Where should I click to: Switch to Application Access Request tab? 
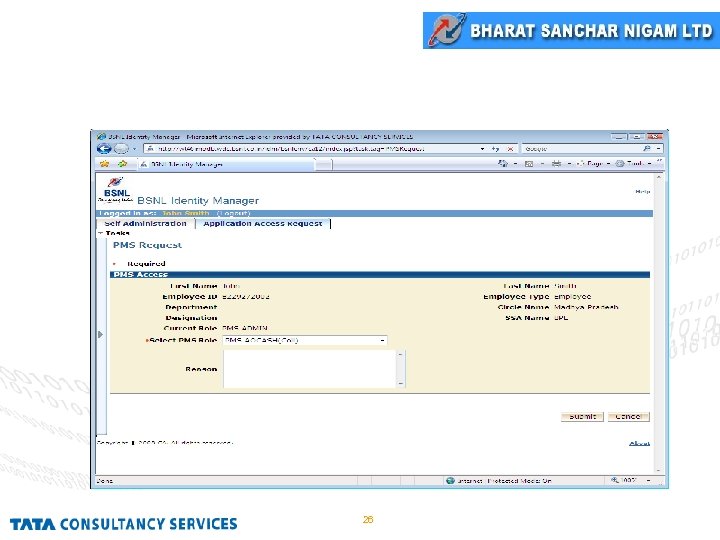(263, 224)
